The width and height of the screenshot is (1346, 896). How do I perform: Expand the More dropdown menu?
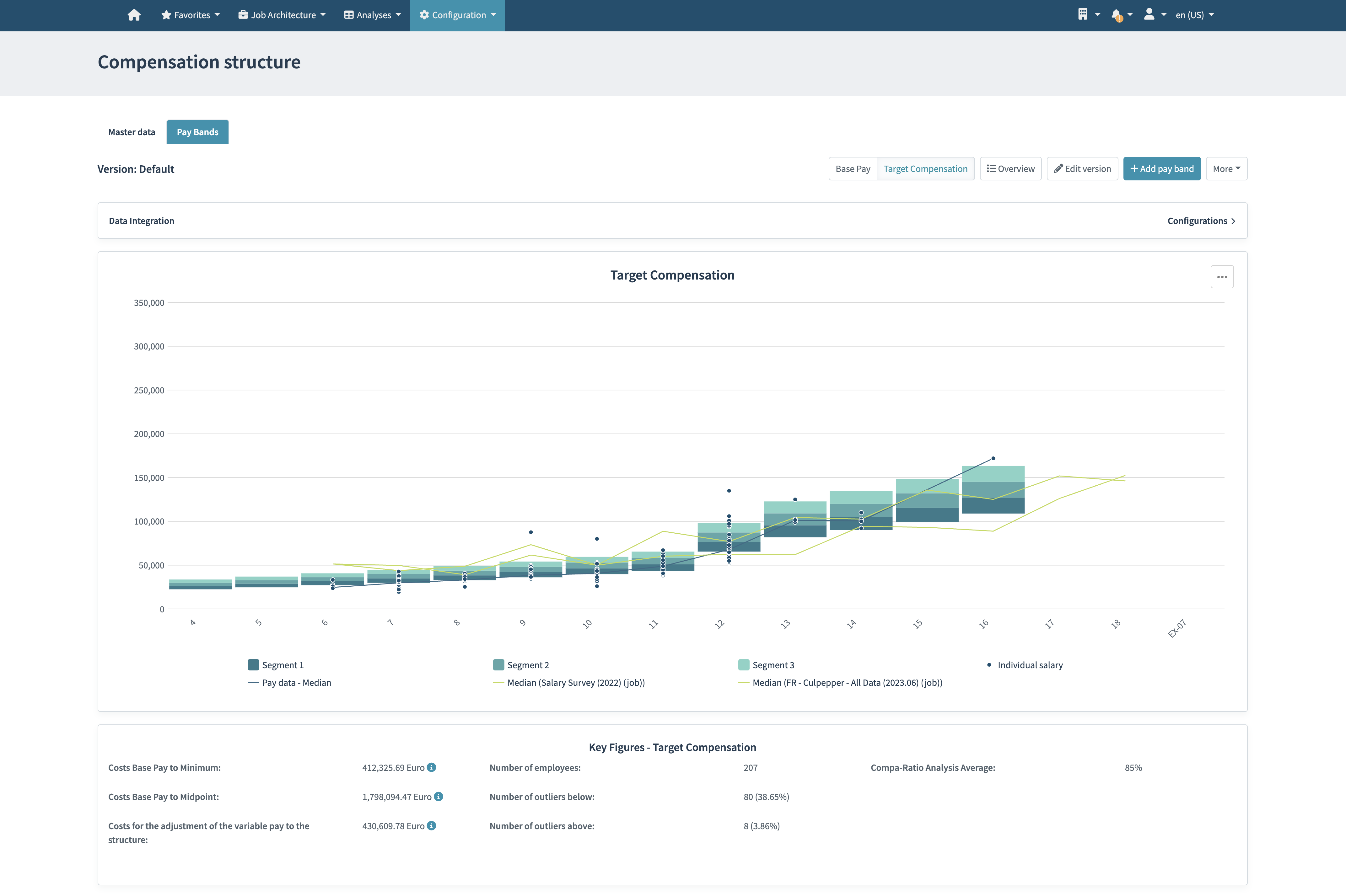tap(1226, 168)
